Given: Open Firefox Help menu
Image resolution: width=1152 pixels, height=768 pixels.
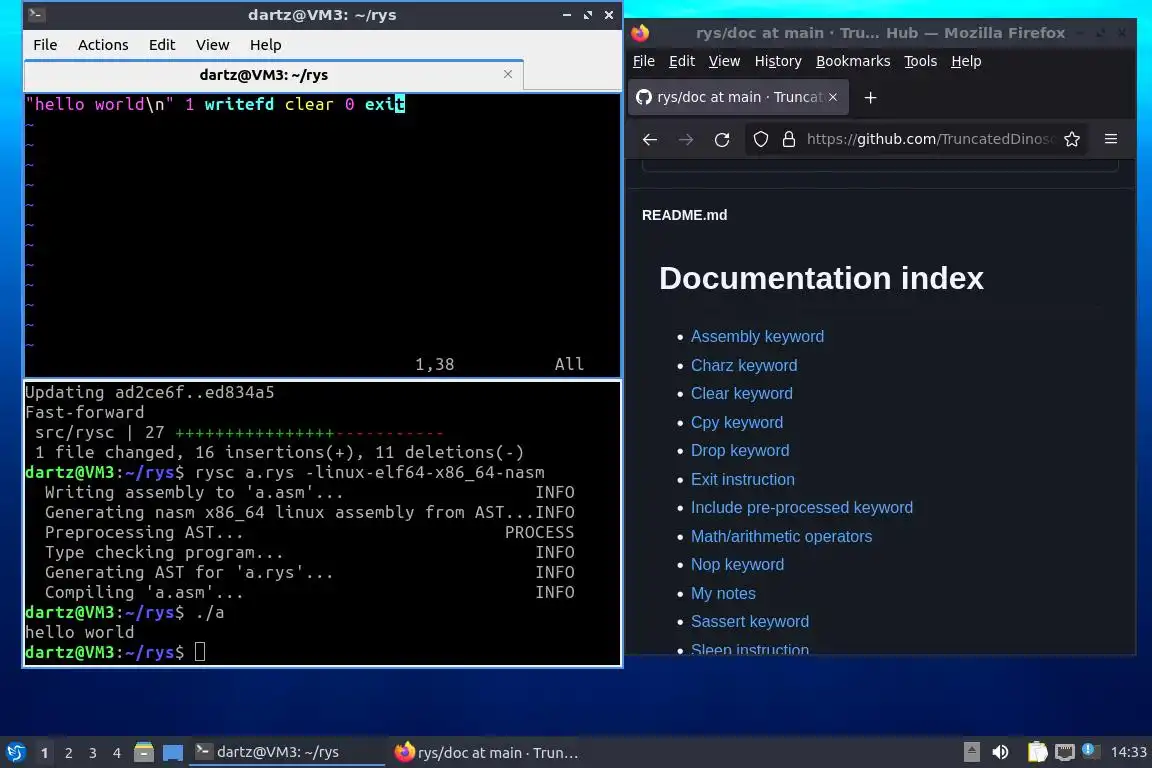Looking at the screenshot, I should pos(965,61).
